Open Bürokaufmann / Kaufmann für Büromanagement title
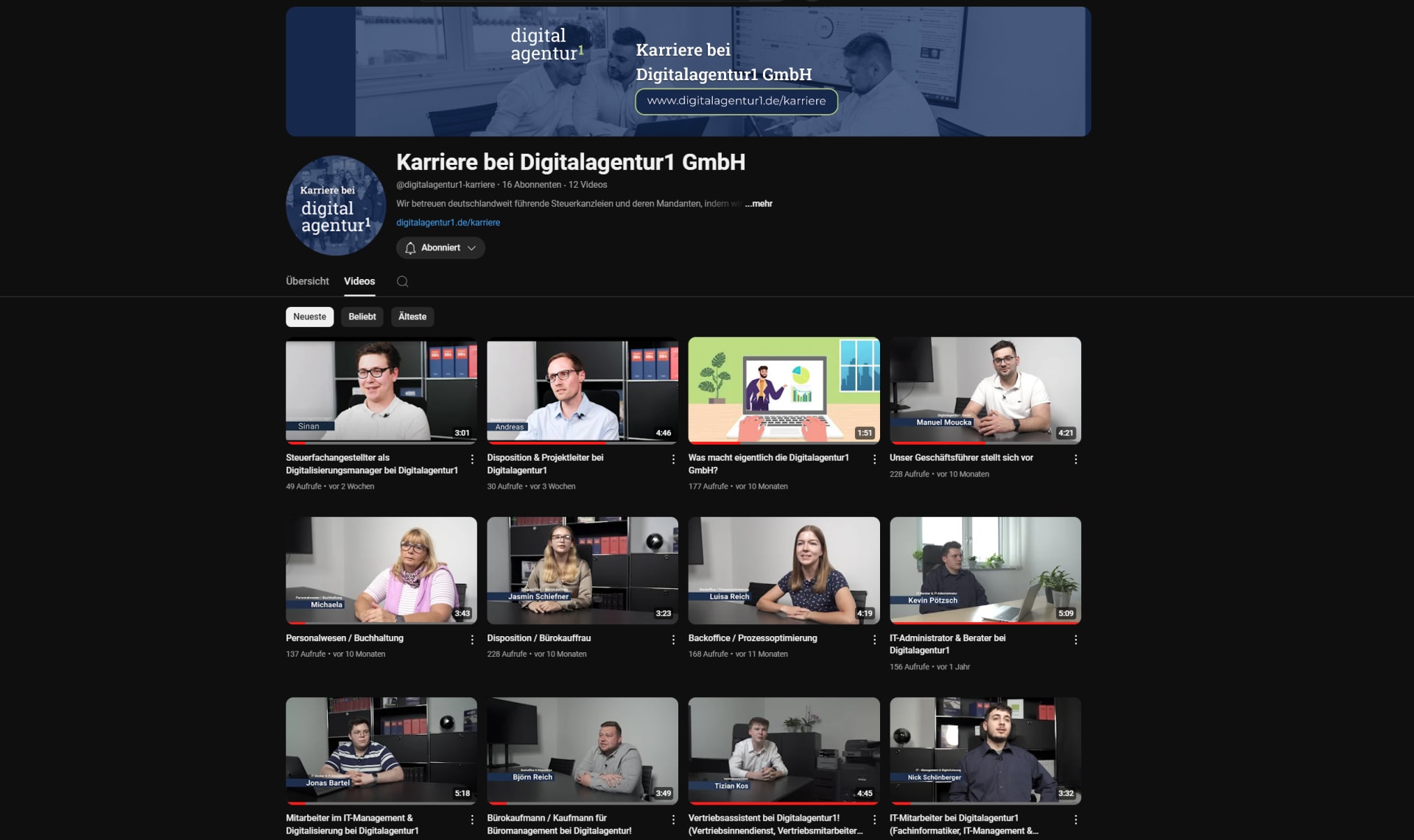This screenshot has height=840, width=1414. coord(559,825)
